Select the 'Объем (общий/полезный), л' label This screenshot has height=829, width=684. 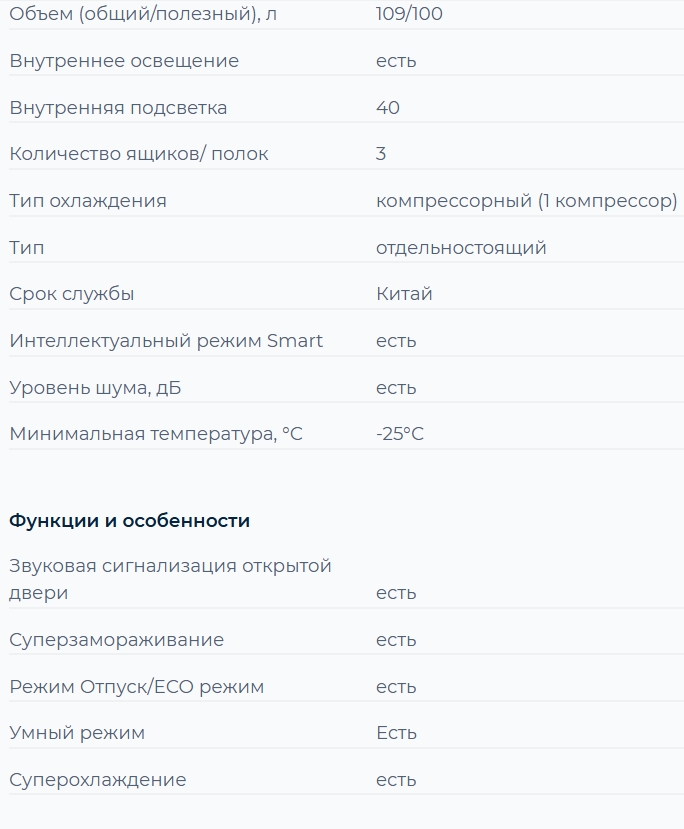(143, 14)
